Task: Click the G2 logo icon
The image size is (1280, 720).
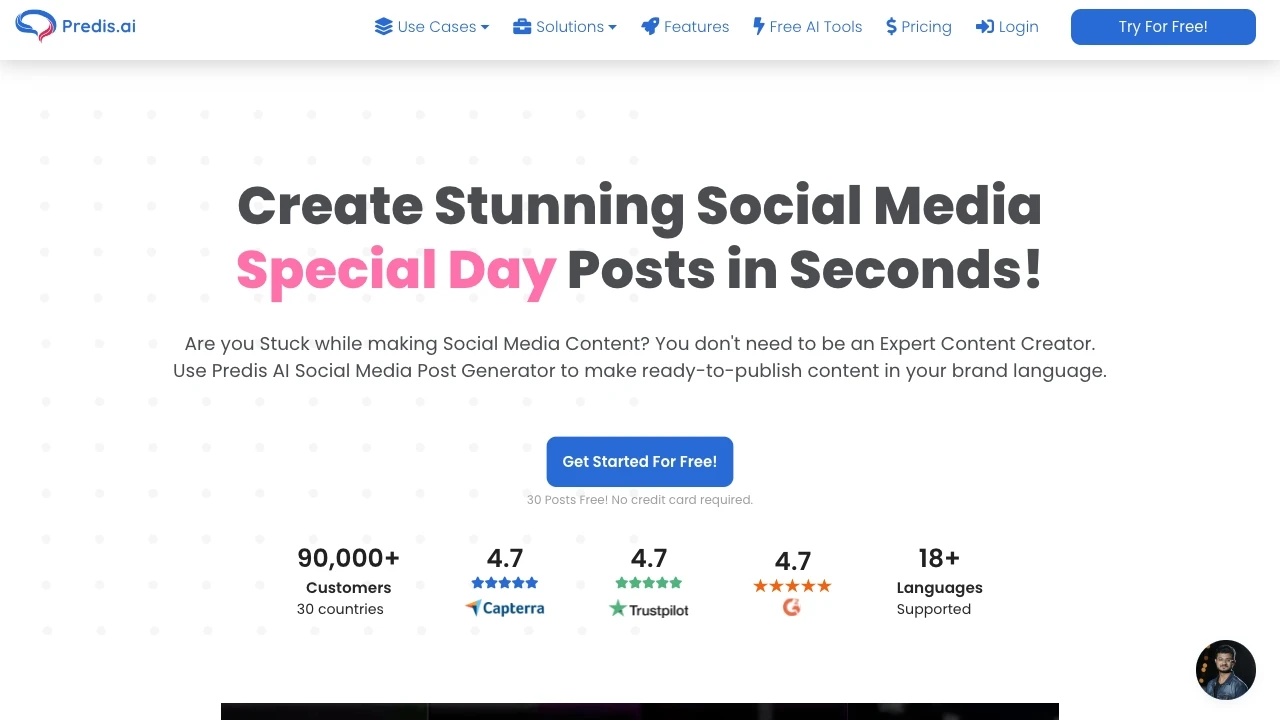Action: (792, 607)
